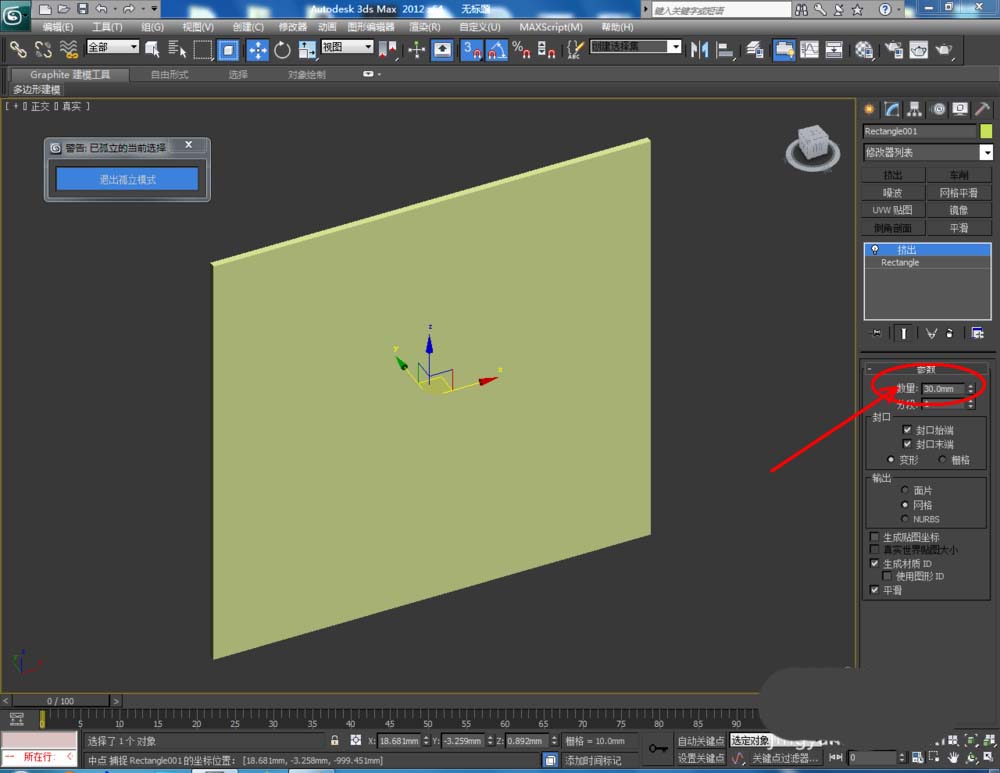The width and height of the screenshot is (1000, 773).
Task: Open the MAXScript(M) menu
Action: point(550,27)
